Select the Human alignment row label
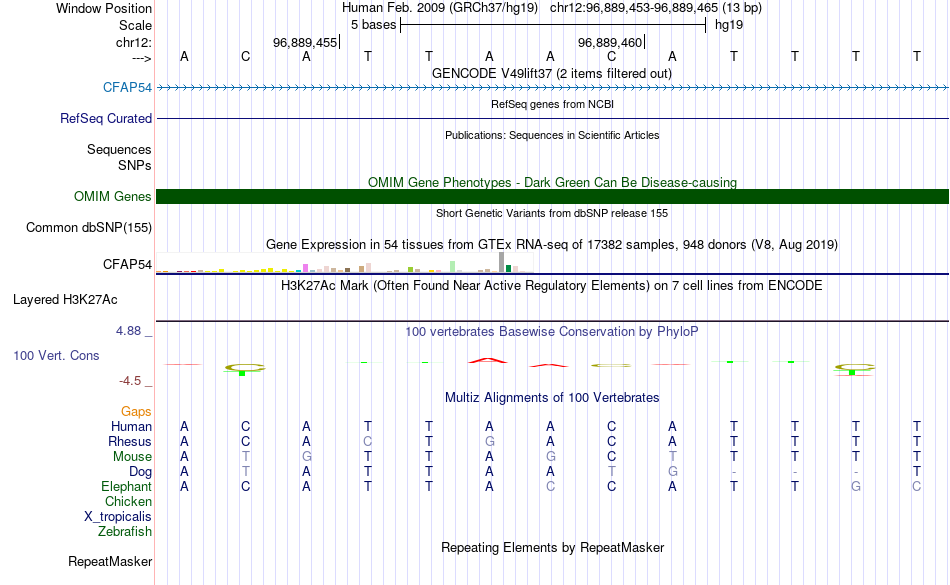Viewport: 950px width, 585px height. click(x=131, y=426)
